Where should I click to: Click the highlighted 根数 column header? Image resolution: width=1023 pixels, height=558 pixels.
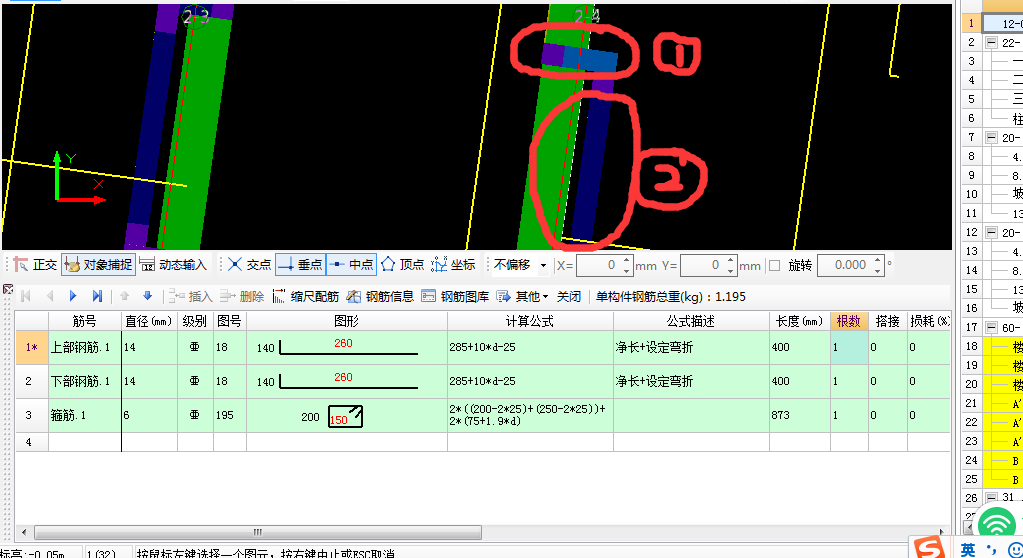[849, 321]
